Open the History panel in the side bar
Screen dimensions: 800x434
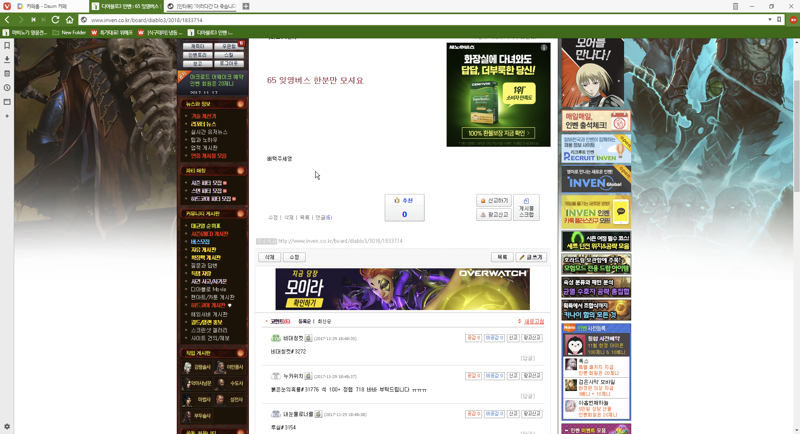point(7,88)
